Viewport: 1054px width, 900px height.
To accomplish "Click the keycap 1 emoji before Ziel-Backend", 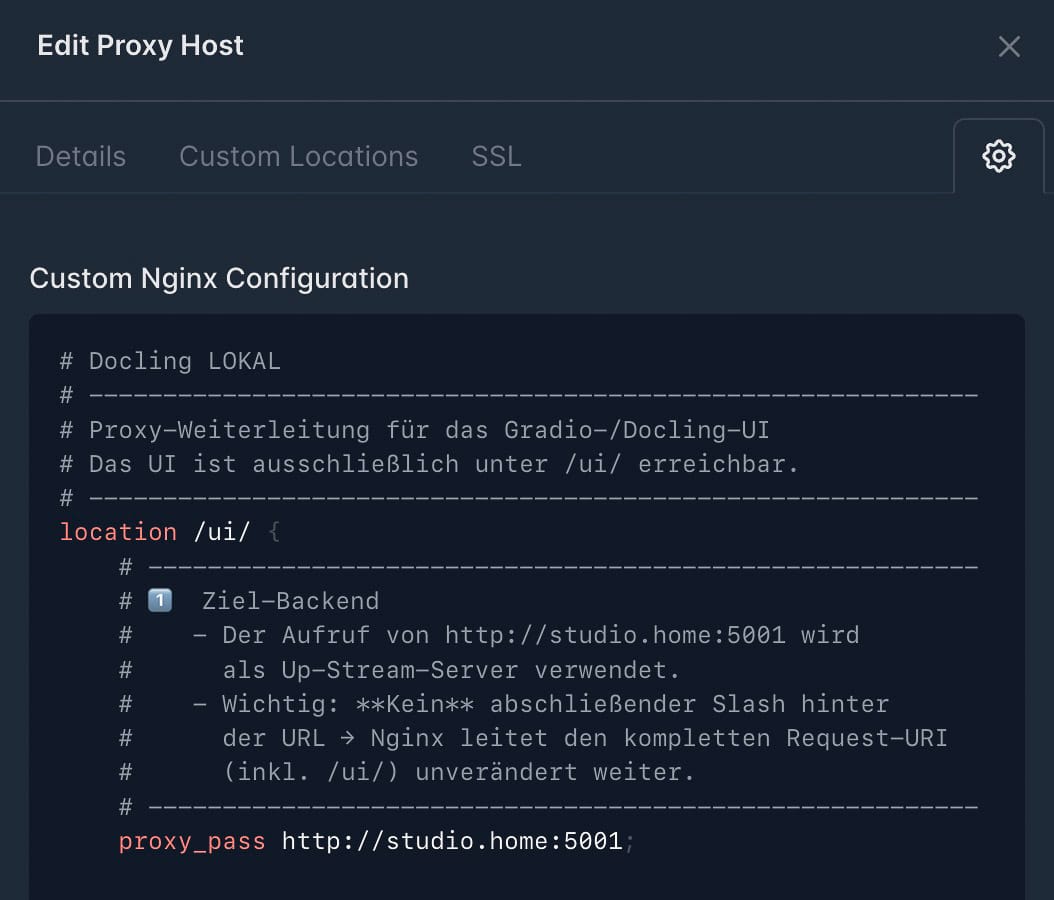I will coord(160,600).
